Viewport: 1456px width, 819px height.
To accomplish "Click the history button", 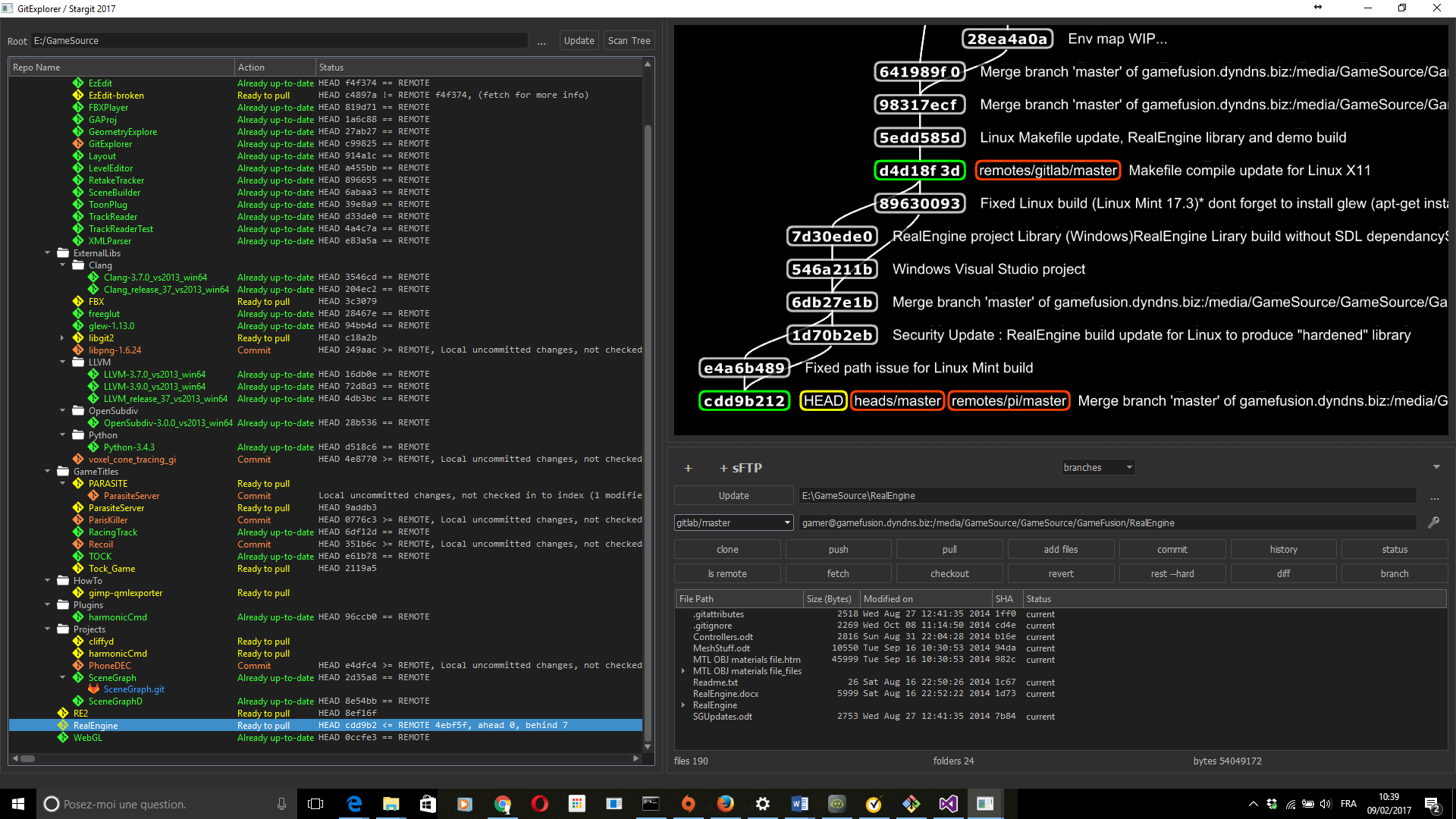I will [1284, 550].
